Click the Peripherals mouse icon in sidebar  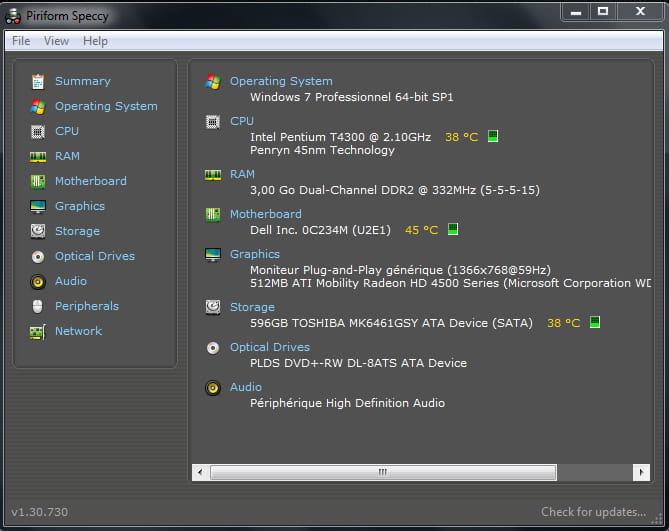[38, 306]
